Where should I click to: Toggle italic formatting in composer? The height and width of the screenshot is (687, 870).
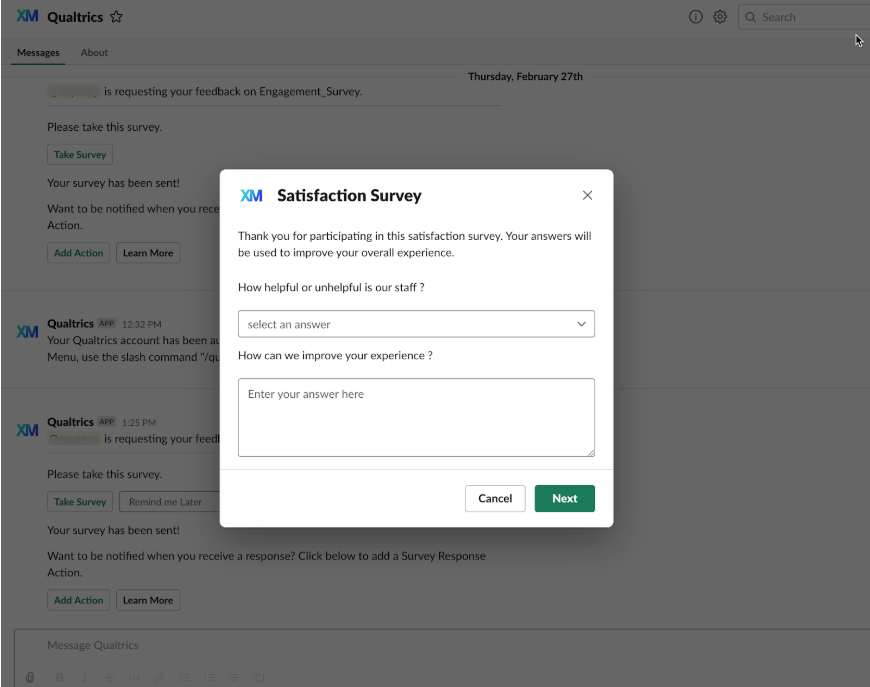coord(84,678)
